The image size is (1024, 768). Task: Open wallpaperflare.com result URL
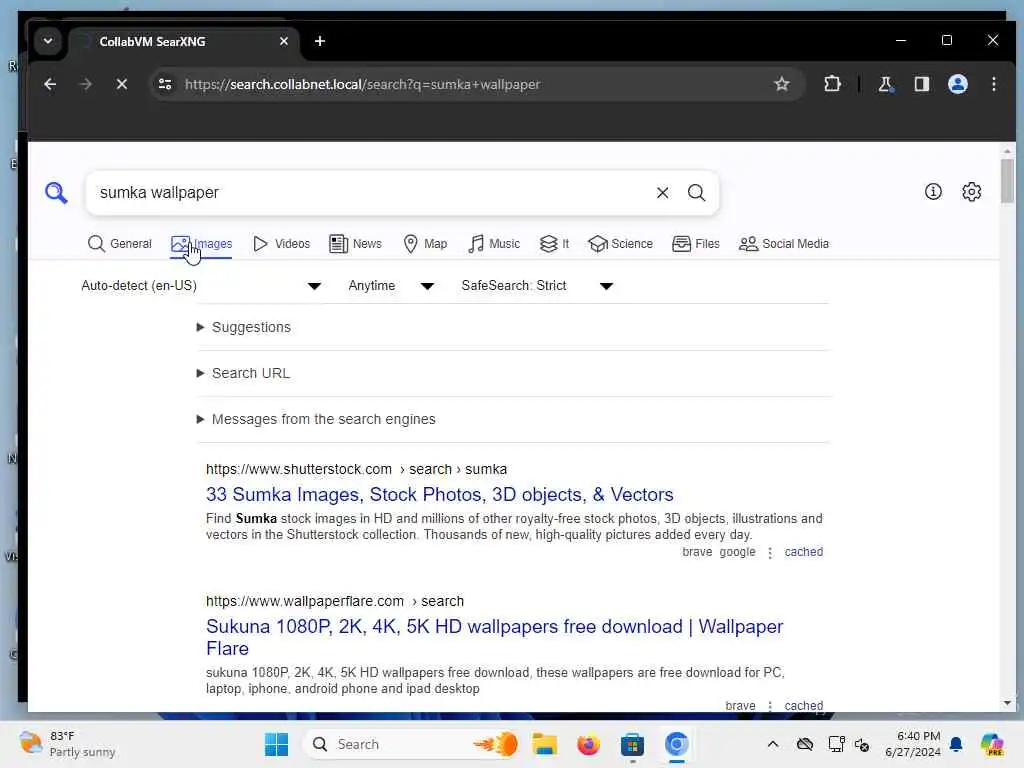[335, 601]
